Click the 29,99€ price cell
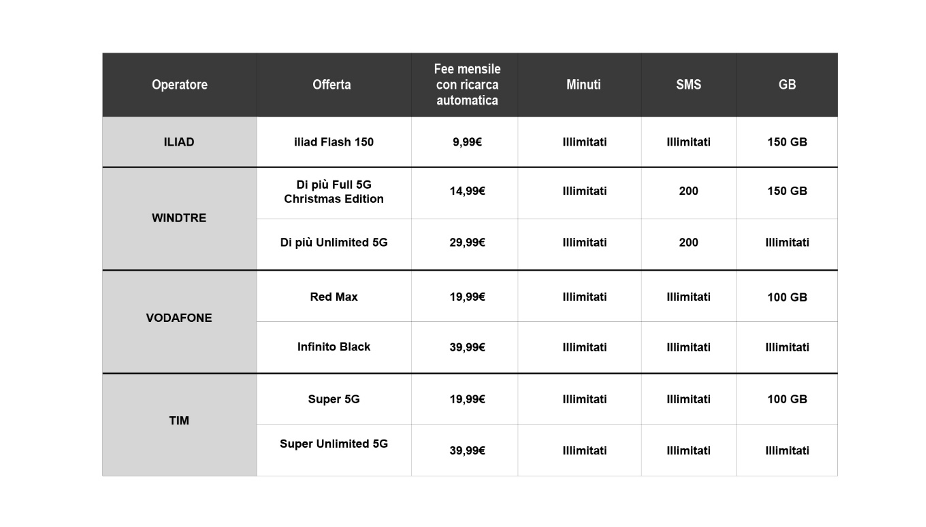 [467, 243]
